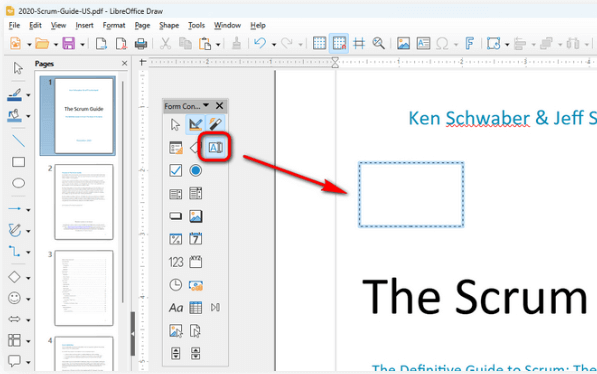Select the Line drawing tool
Image resolution: width=597 pixels, height=374 pixels.
[18, 141]
